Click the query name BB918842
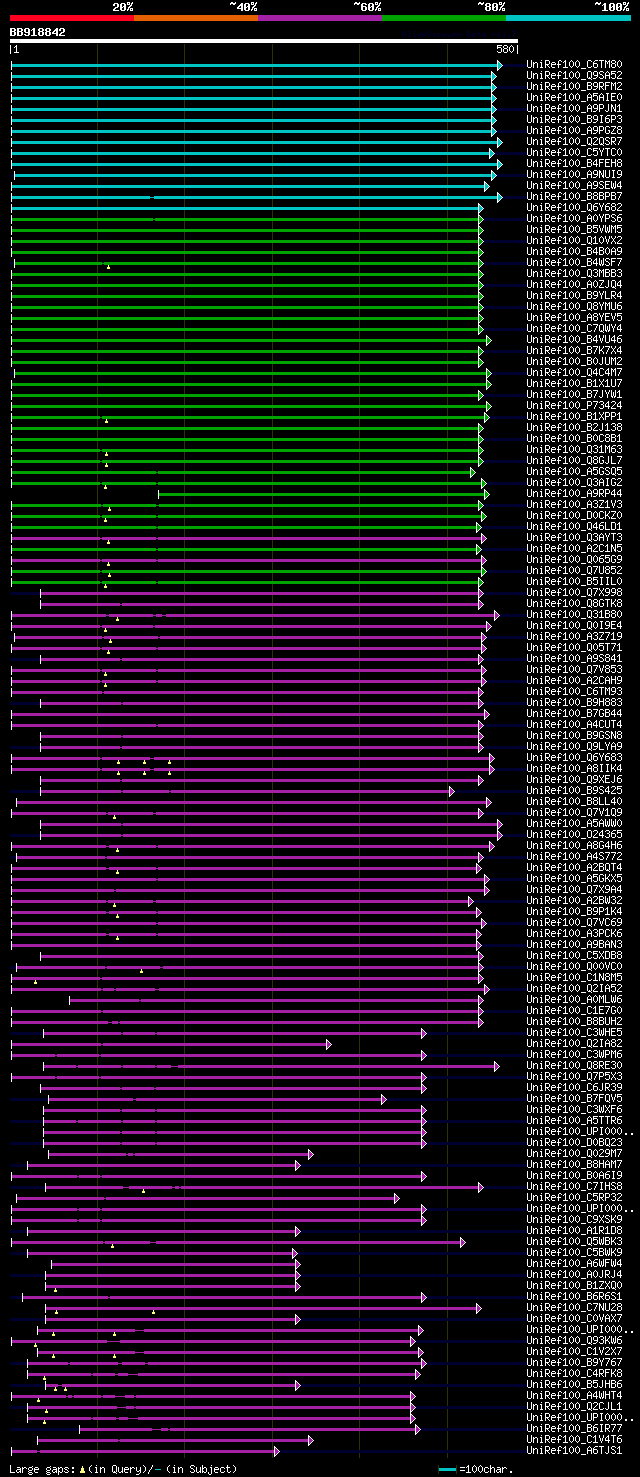640x1477 pixels. coord(38,32)
